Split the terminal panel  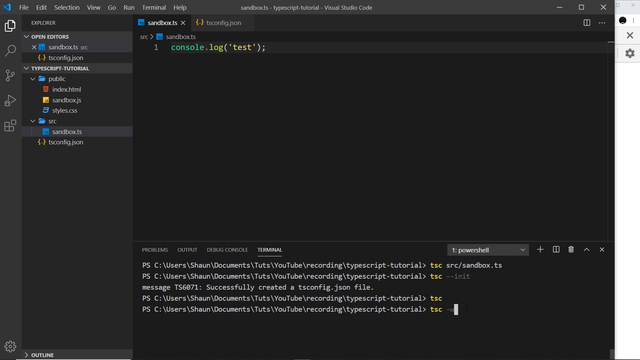click(556, 249)
